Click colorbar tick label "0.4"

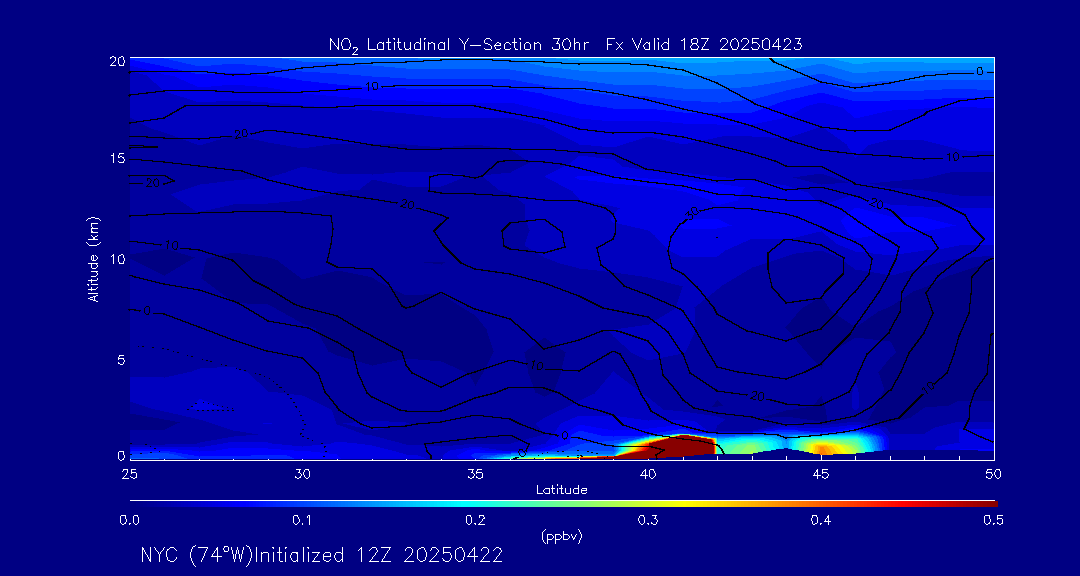point(821,520)
